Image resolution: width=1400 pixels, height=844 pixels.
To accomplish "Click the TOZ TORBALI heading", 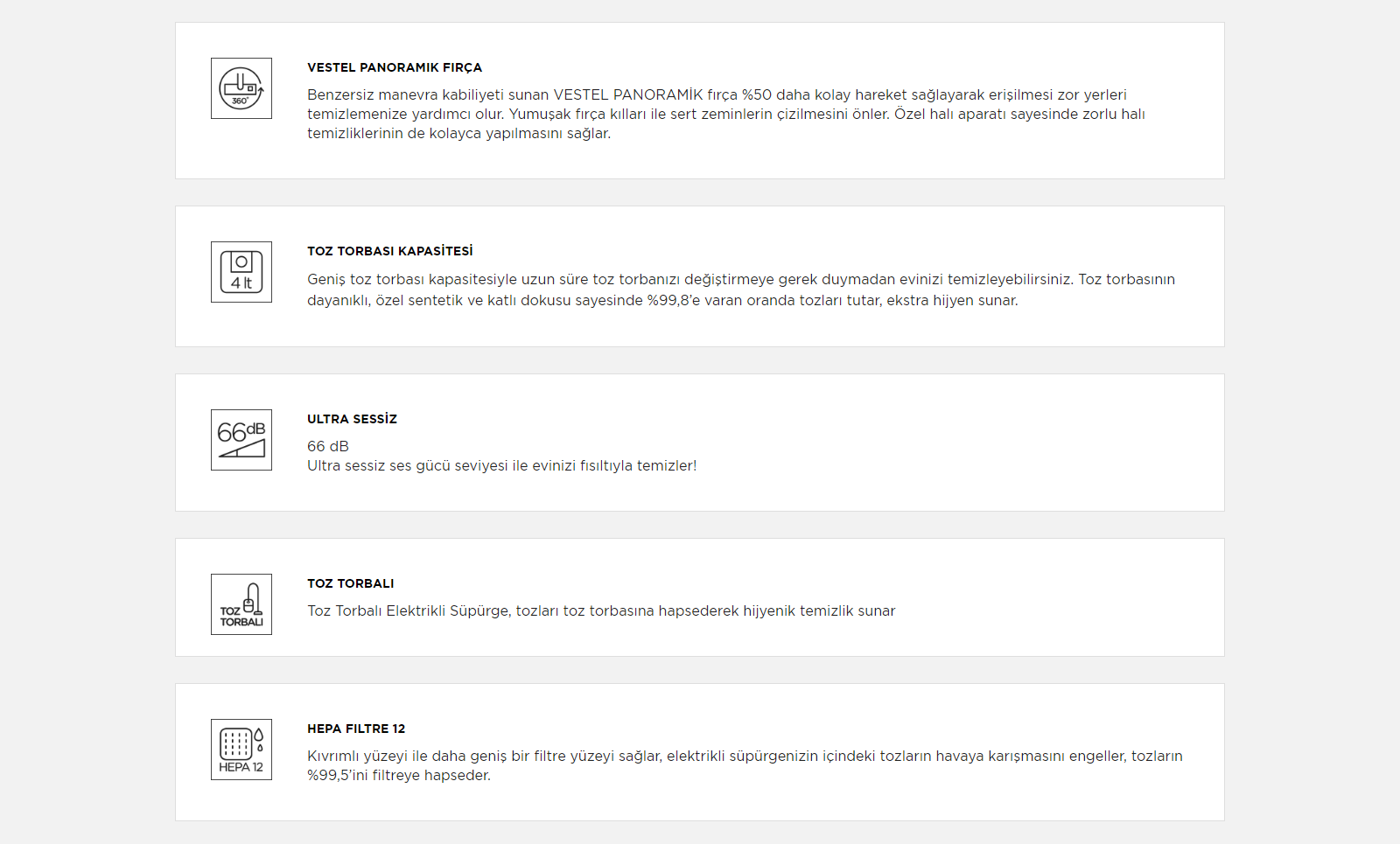I will tap(350, 583).
